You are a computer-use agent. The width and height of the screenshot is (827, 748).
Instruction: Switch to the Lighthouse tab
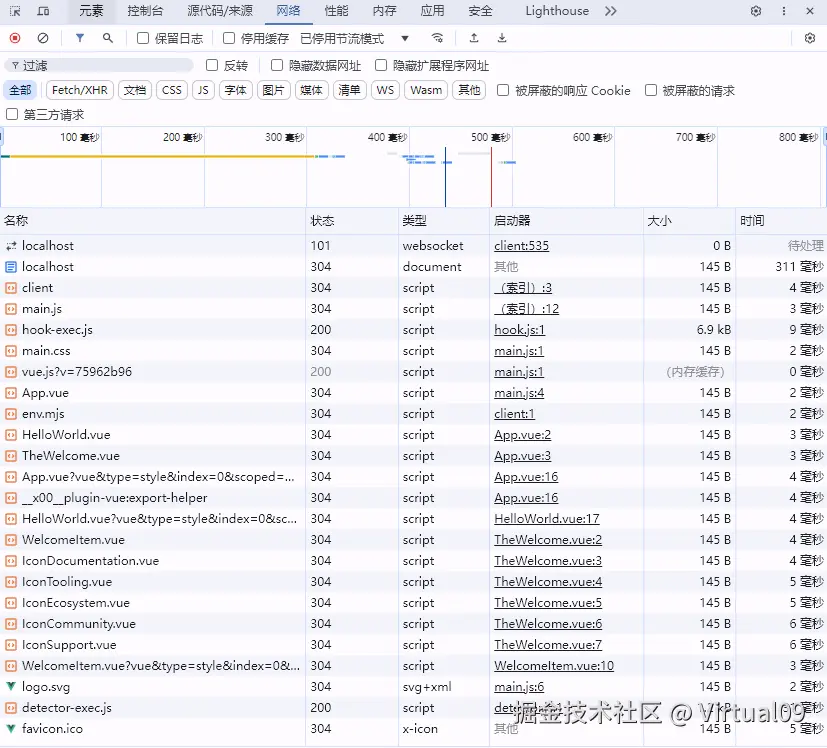tap(557, 11)
